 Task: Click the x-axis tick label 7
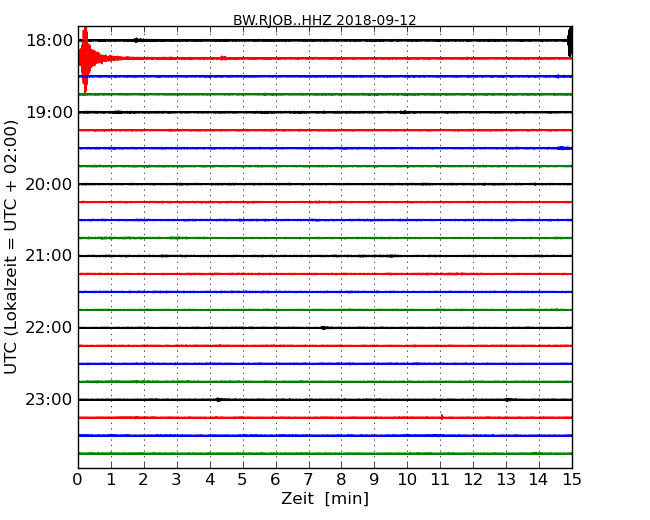tap(308, 480)
